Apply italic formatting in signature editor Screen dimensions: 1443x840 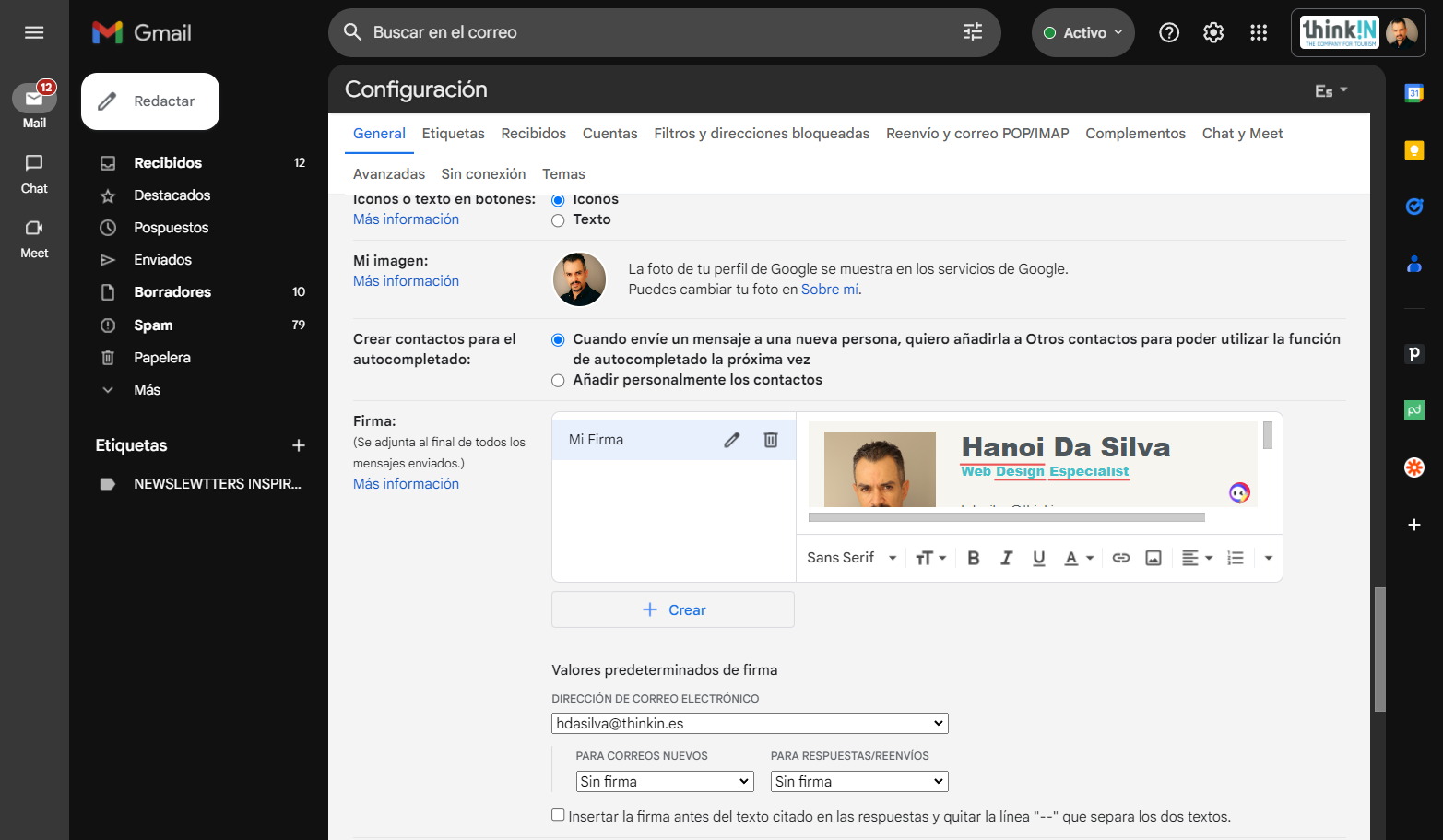pyautogui.click(x=1006, y=558)
